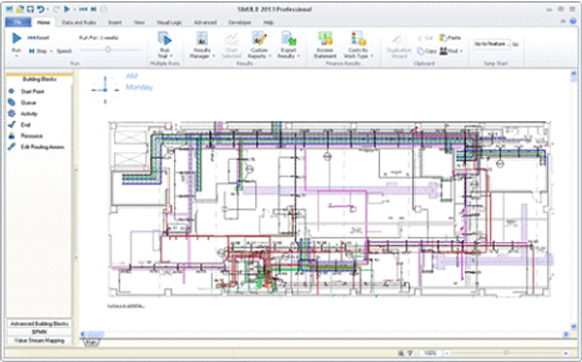The height and width of the screenshot is (362, 582).
Task: Open the Find dropdown arrow
Action: 461,51
